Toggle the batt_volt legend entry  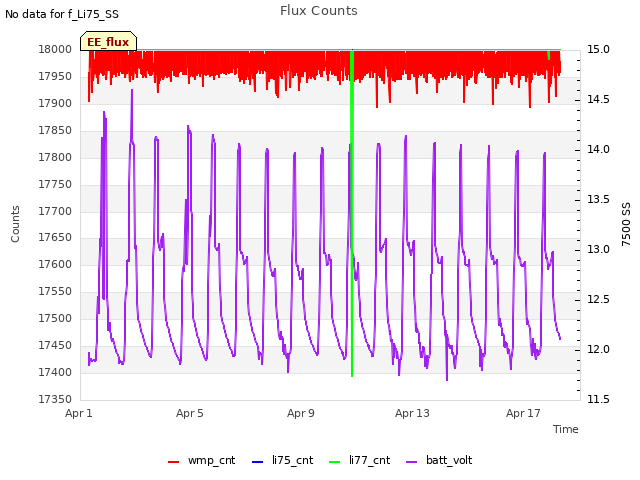click(440, 460)
